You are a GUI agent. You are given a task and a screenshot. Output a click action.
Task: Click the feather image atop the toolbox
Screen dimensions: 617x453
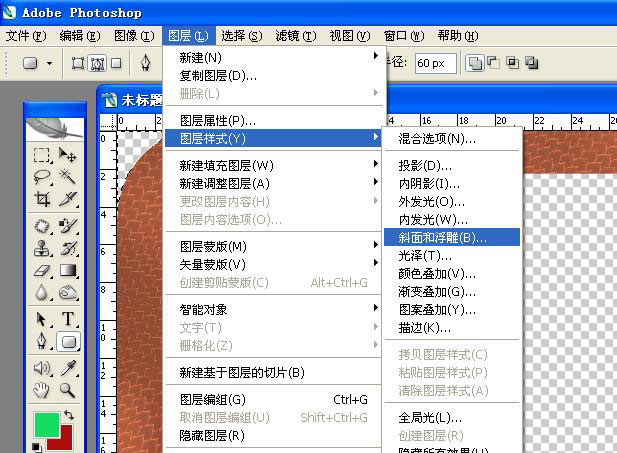[55, 129]
